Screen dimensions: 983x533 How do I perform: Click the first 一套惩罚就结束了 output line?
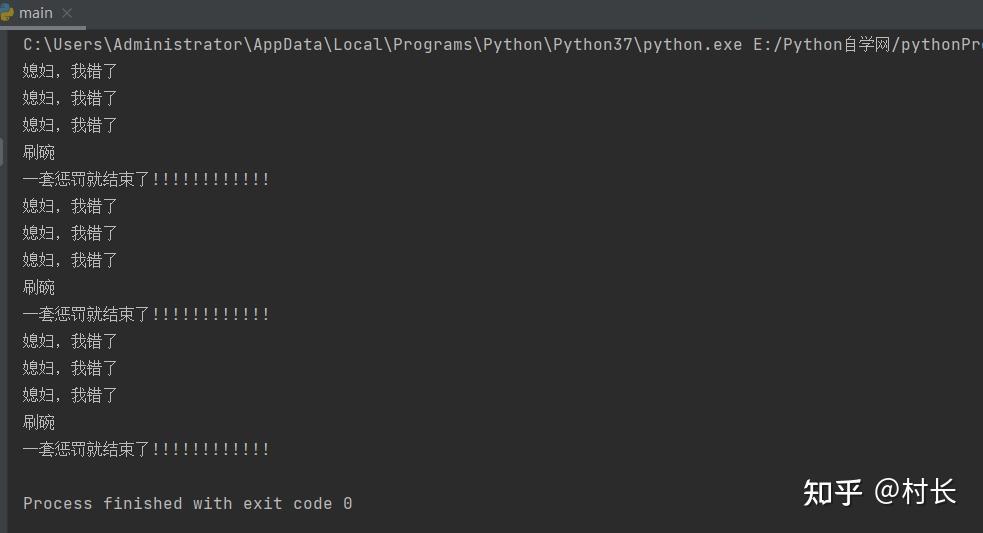click(x=146, y=179)
